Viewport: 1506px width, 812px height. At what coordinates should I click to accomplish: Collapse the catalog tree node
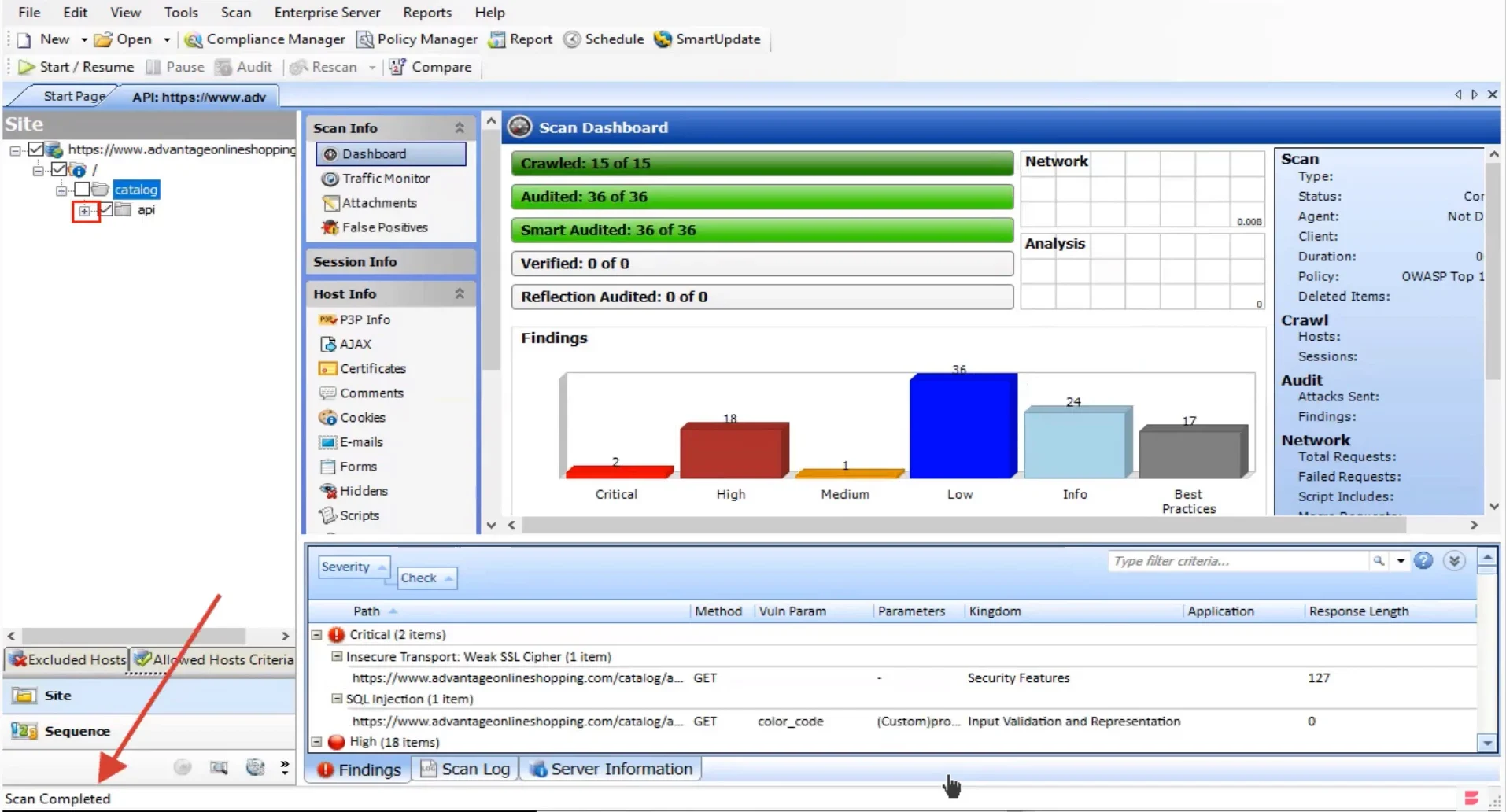tap(61, 190)
